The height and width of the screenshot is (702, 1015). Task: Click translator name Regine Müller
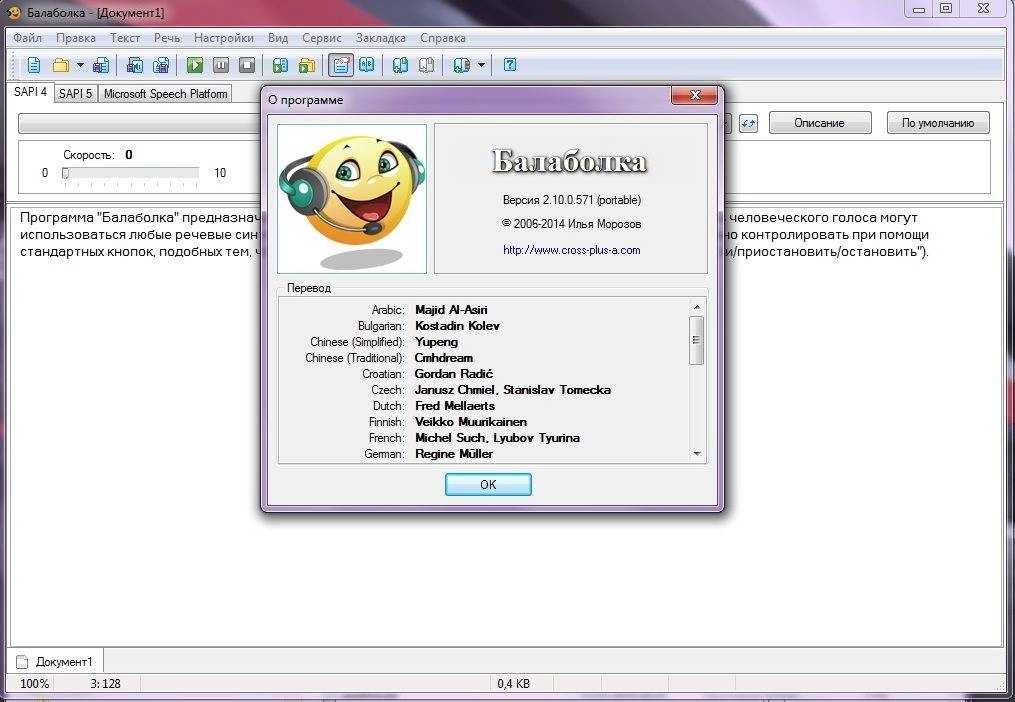[x=454, y=454]
